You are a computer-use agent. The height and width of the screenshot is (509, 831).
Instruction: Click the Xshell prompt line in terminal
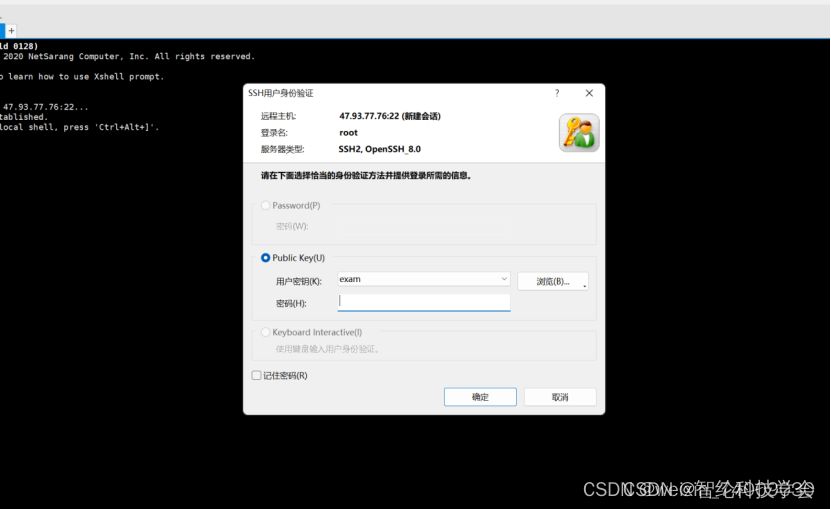80,77
